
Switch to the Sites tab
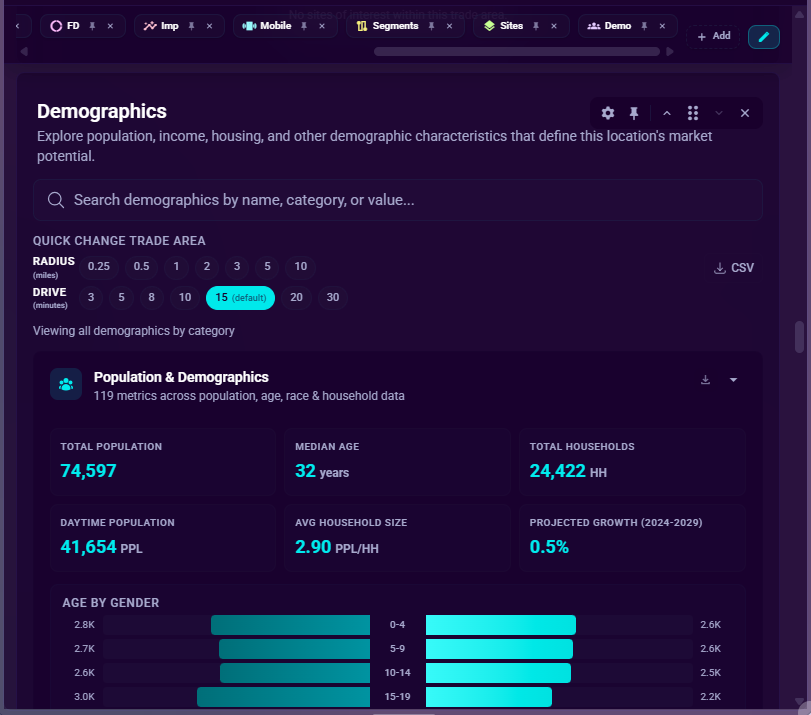503,26
